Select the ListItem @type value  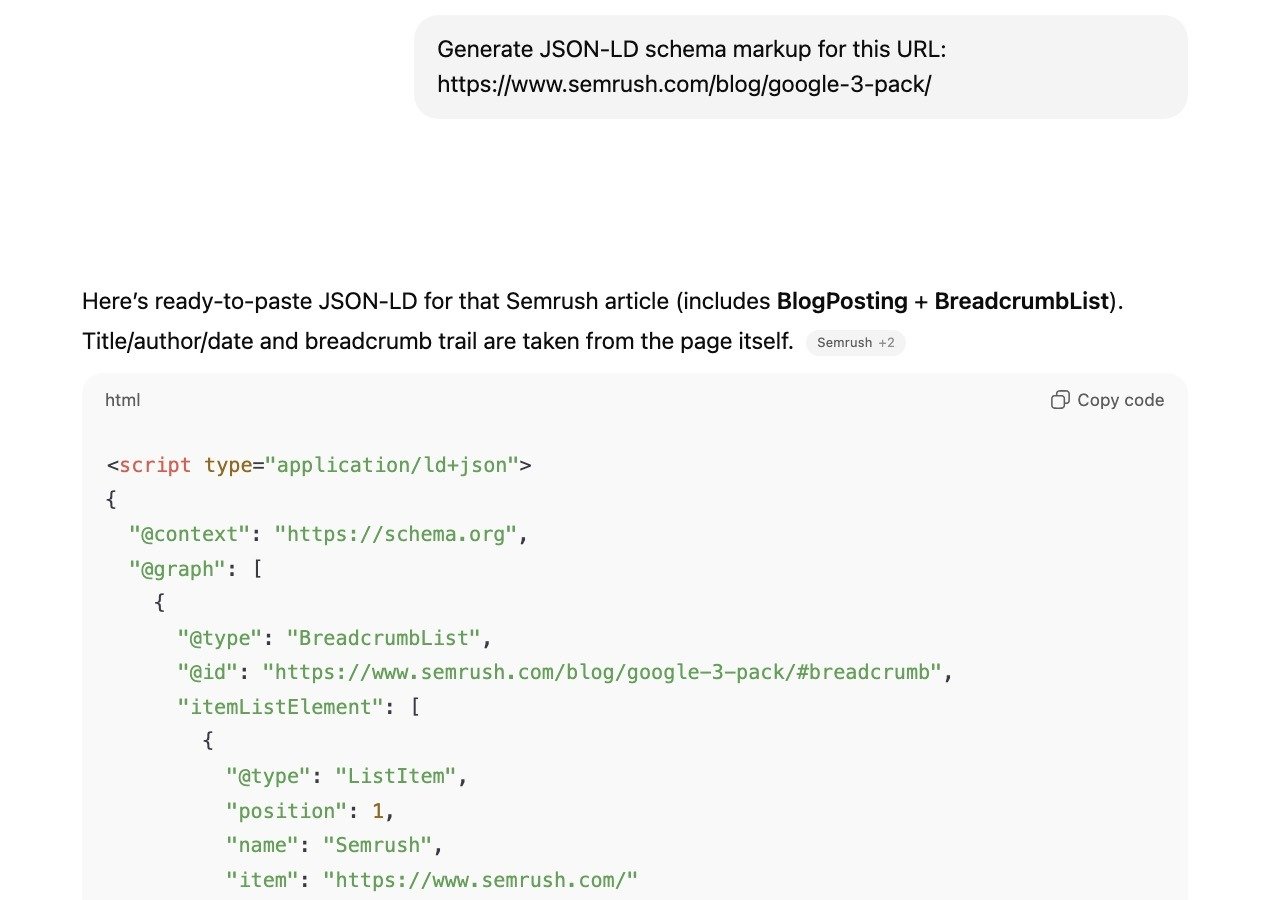coord(397,775)
